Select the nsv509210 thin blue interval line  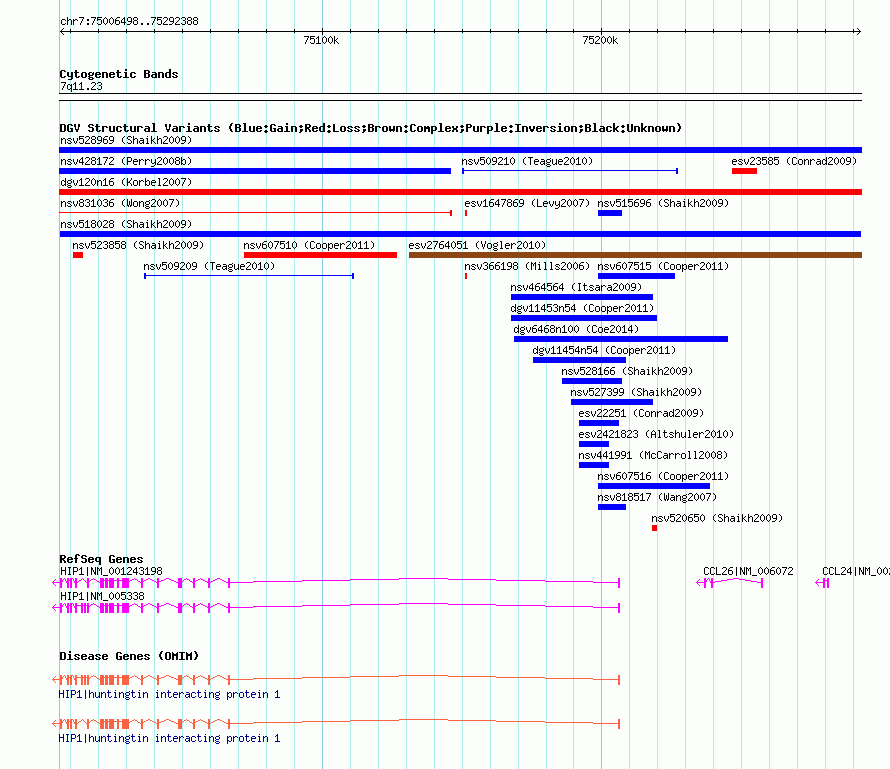pyautogui.click(x=570, y=171)
